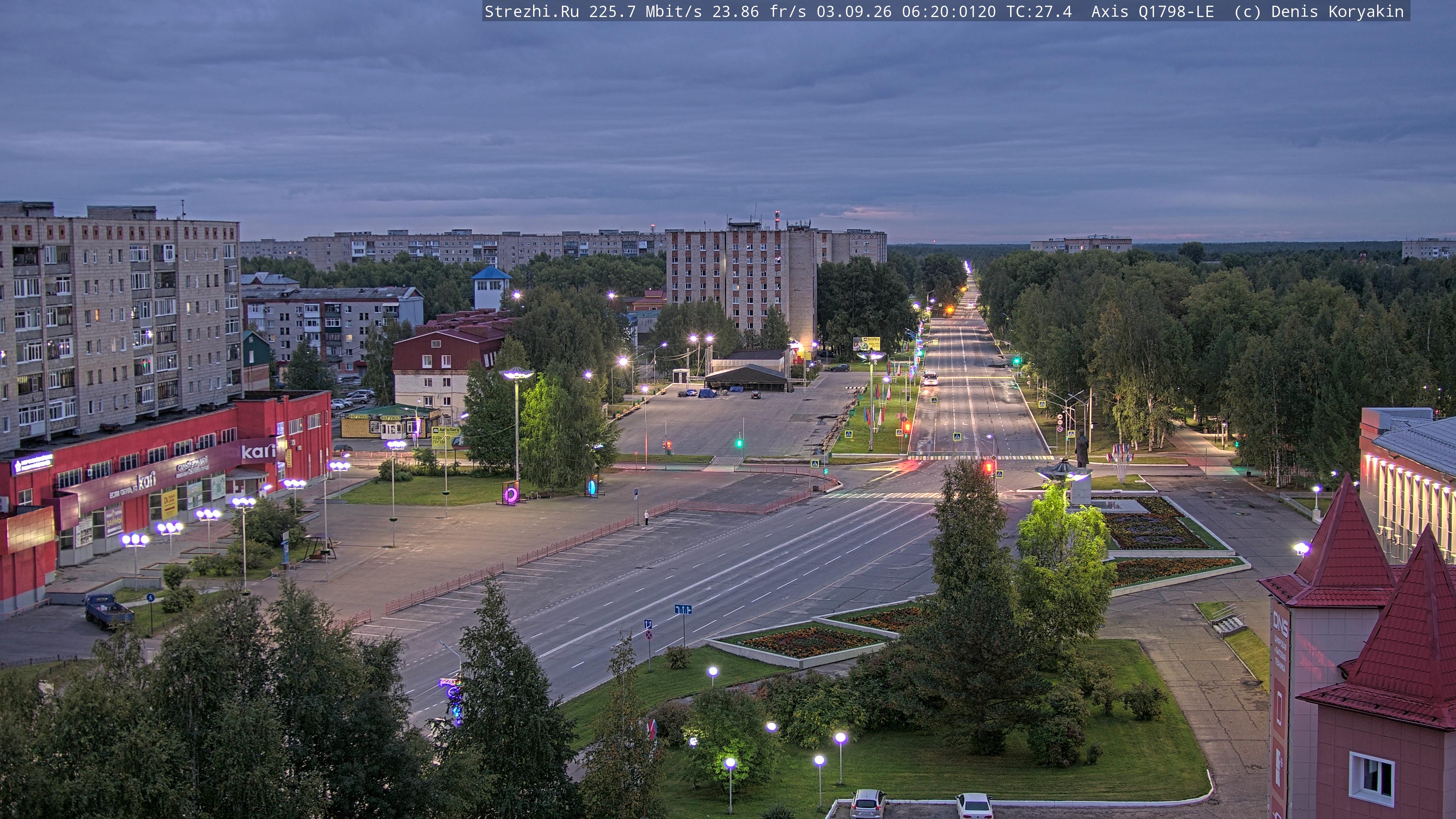The width and height of the screenshot is (1456, 819).
Task: Select the Axis Q1798-LE camera model text
Action: point(1152,11)
